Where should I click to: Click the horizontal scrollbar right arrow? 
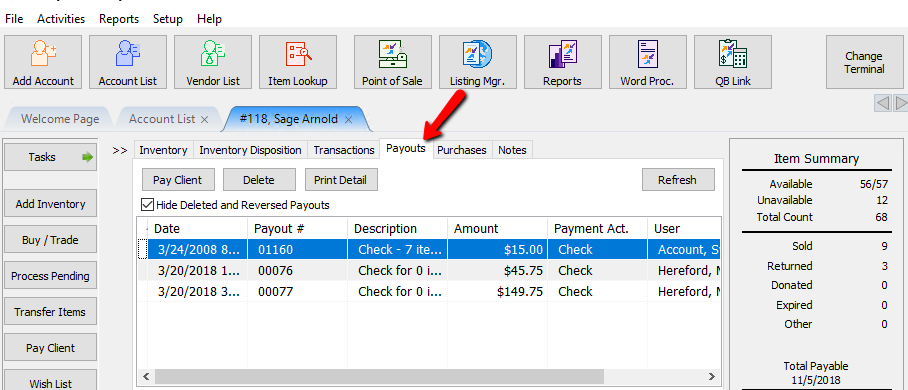[x=712, y=377]
